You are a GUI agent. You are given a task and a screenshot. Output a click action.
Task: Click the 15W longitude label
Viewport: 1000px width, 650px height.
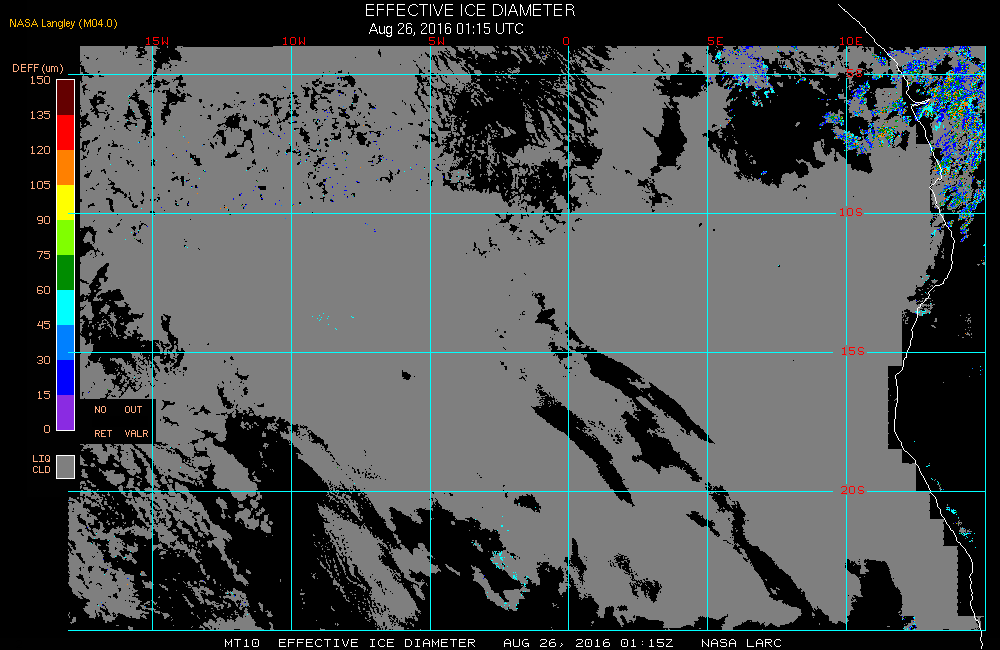click(157, 41)
